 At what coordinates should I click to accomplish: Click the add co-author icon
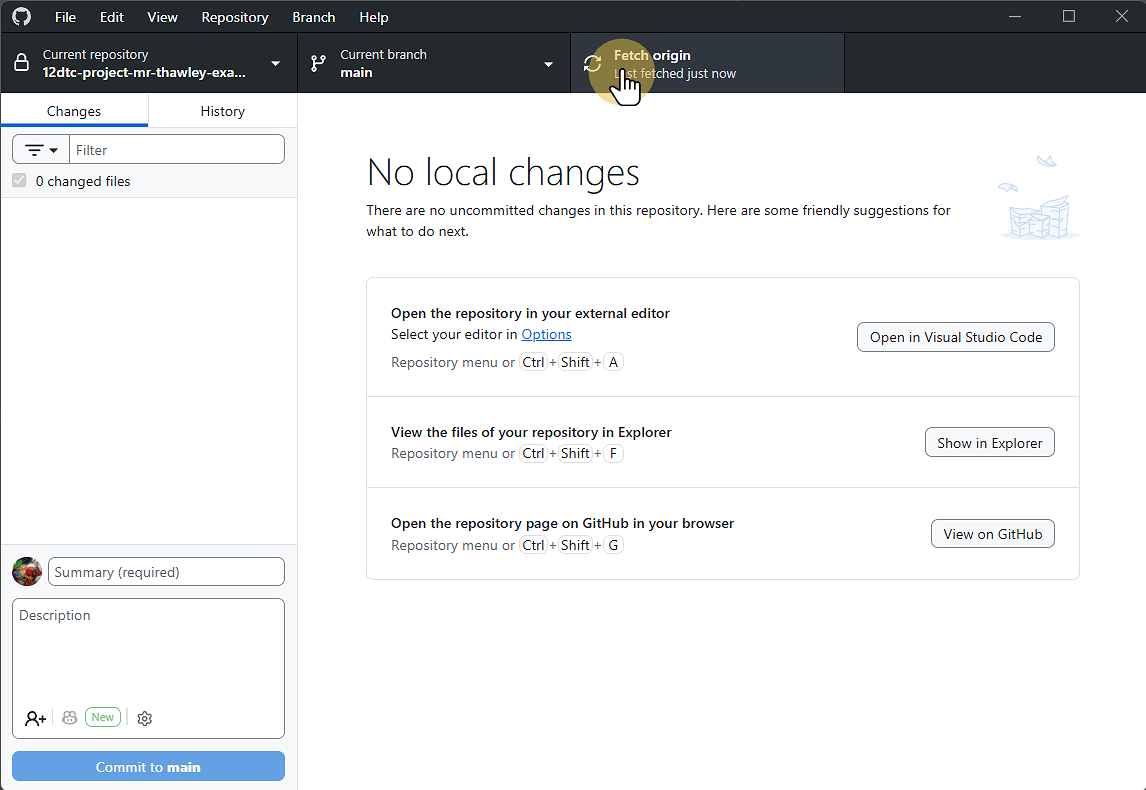(35, 718)
